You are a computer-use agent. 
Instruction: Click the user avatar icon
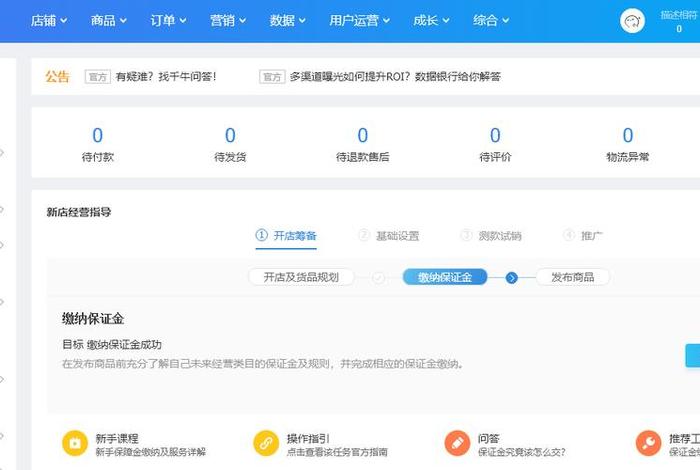coord(632,21)
